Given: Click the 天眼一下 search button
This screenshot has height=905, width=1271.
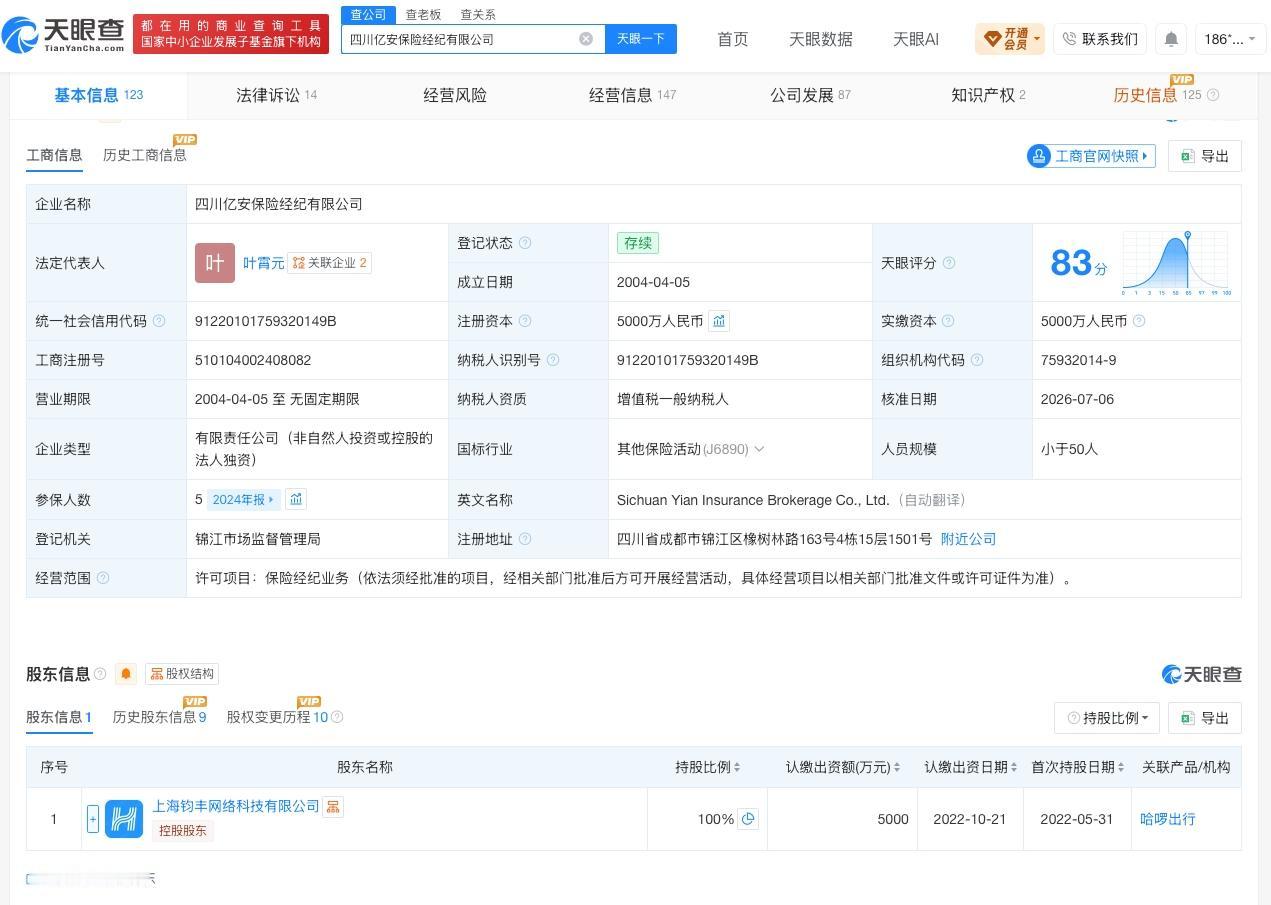Looking at the screenshot, I should pos(641,39).
